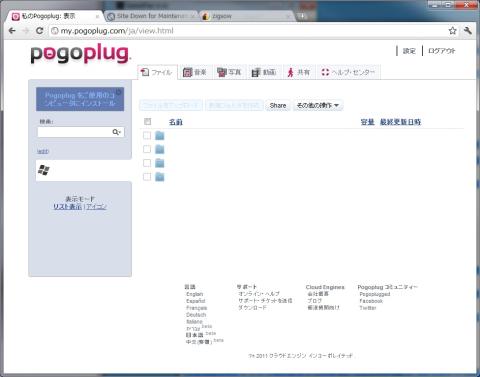Image resolution: width=480 pixels, height=377 pixels.
Task: Switch to アイコン view mode
Action: pyautogui.click(x=96, y=207)
